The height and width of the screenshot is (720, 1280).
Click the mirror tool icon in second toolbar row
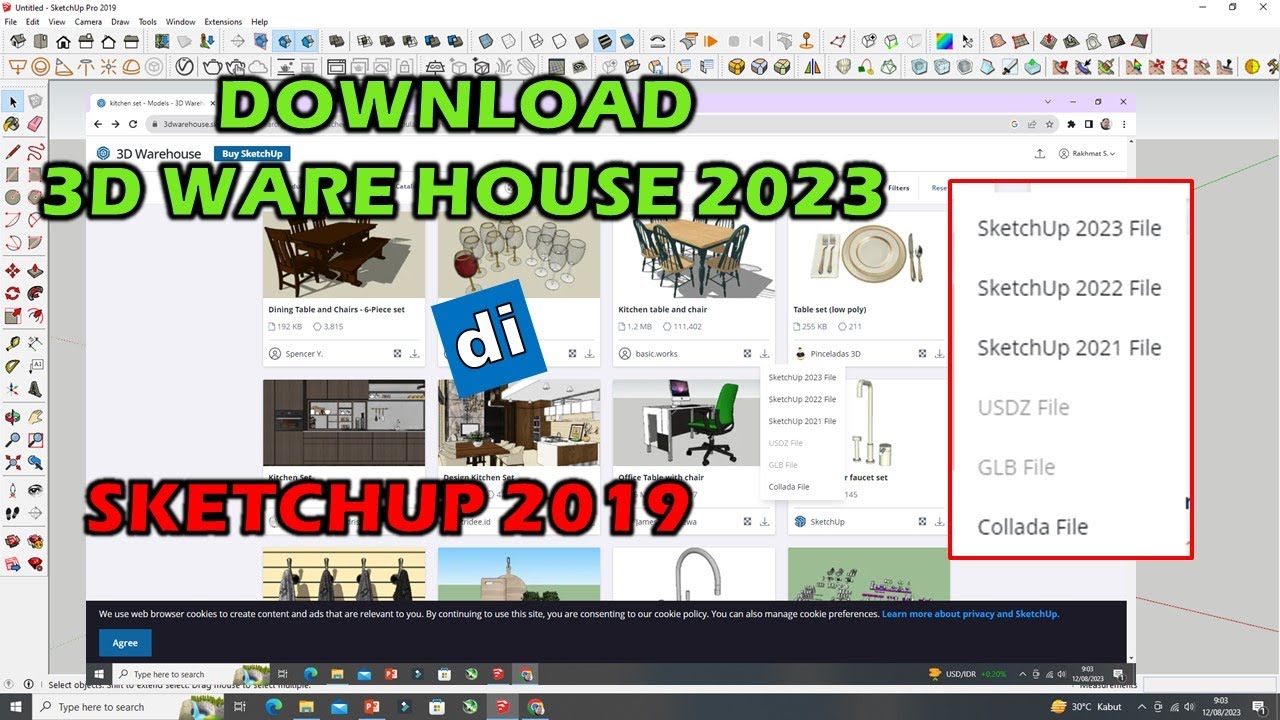pos(813,67)
